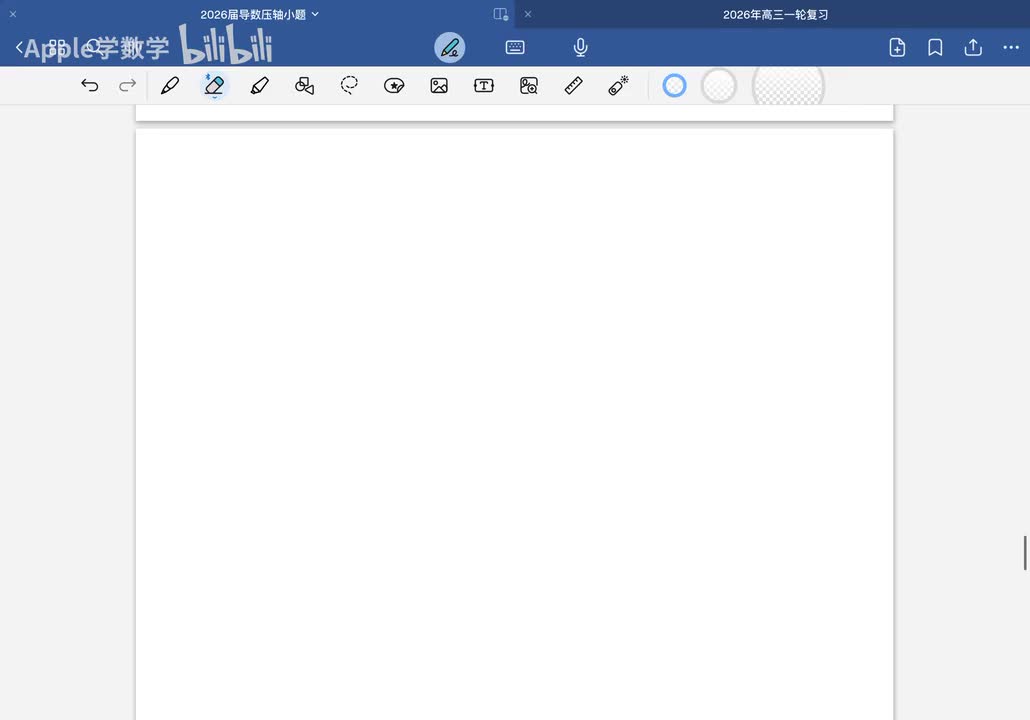This screenshot has height=720, width=1030.
Task: Add a new page
Action: click(x=897, y=47)
